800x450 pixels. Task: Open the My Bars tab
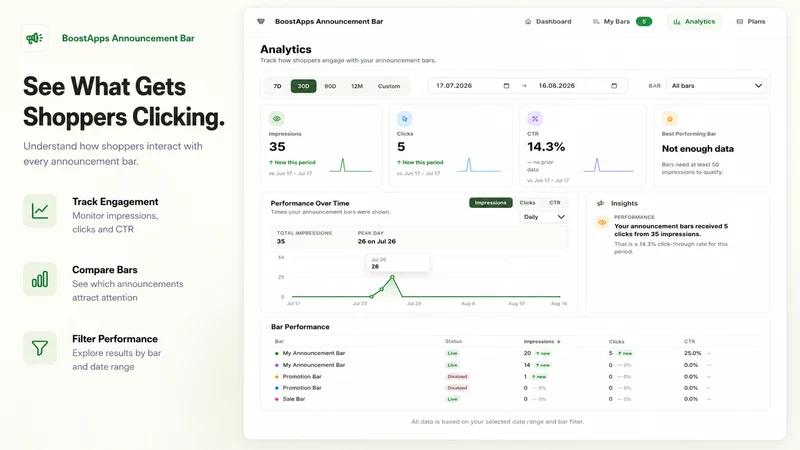622,21
